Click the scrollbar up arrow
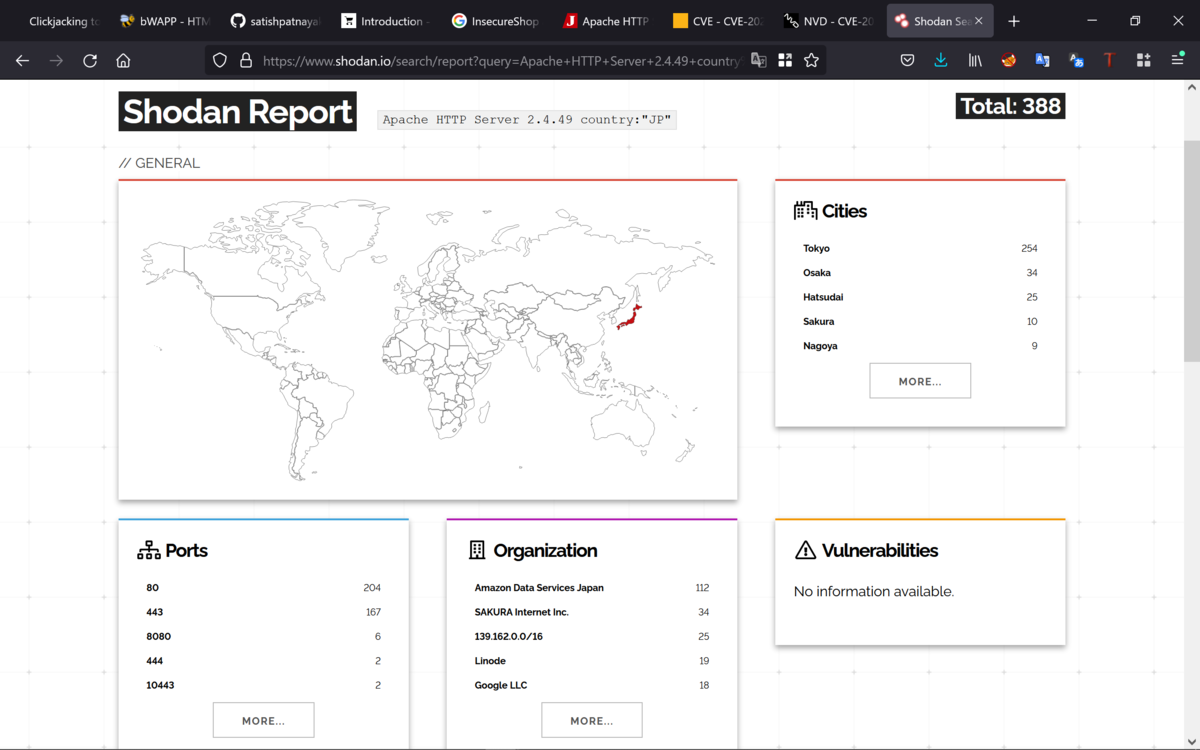 (x=1191, y=87)
